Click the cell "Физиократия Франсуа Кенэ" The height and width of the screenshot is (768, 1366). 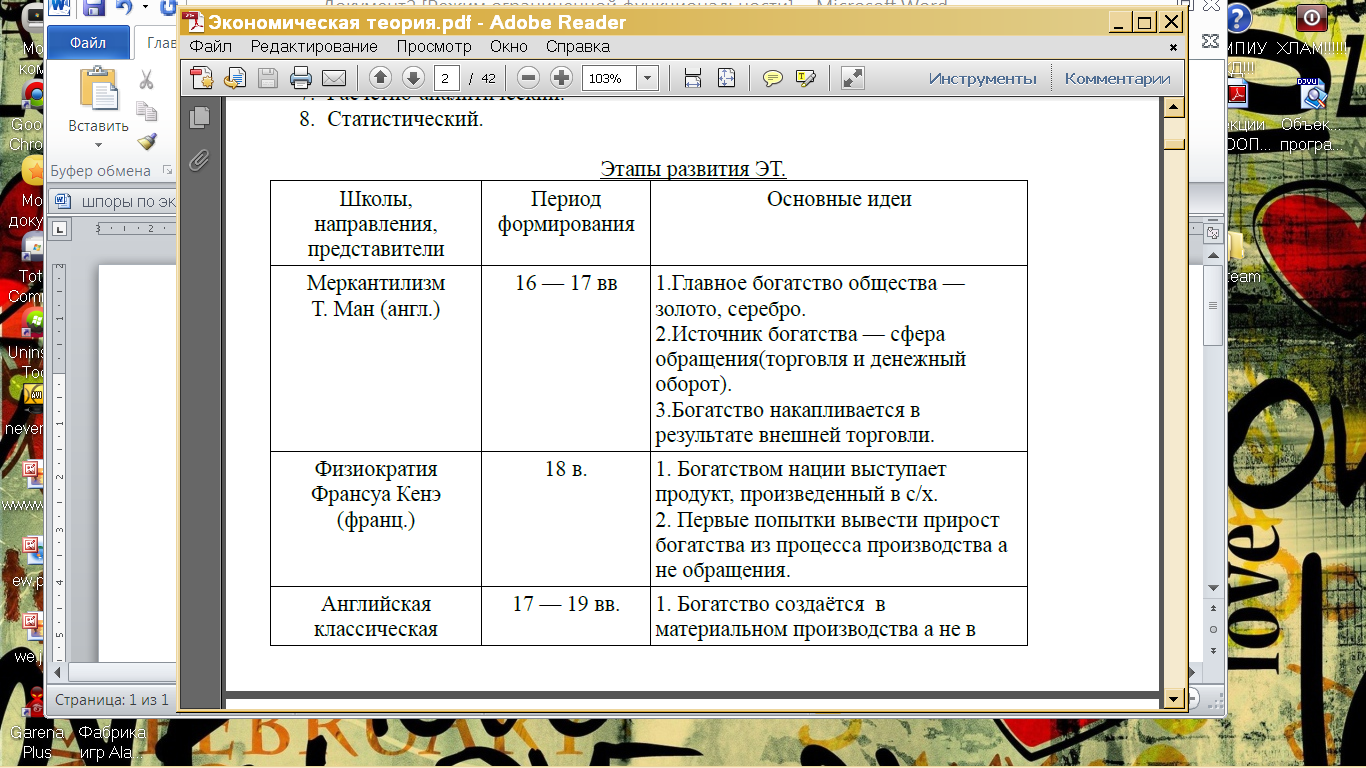click(x=376, y=519)
